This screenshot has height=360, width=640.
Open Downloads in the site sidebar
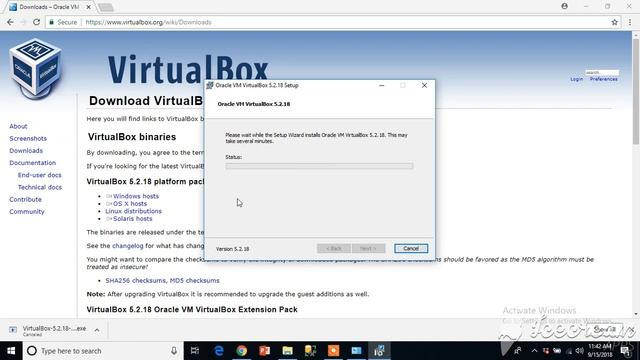coord(26,151)
